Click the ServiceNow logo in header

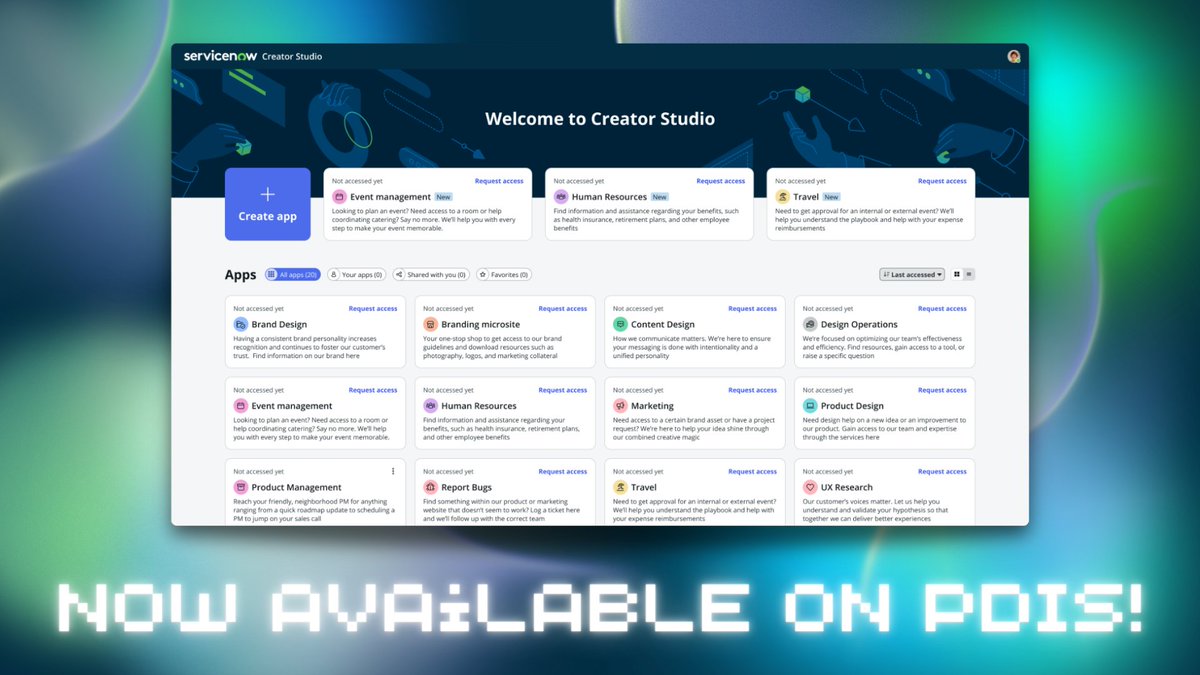219,56
